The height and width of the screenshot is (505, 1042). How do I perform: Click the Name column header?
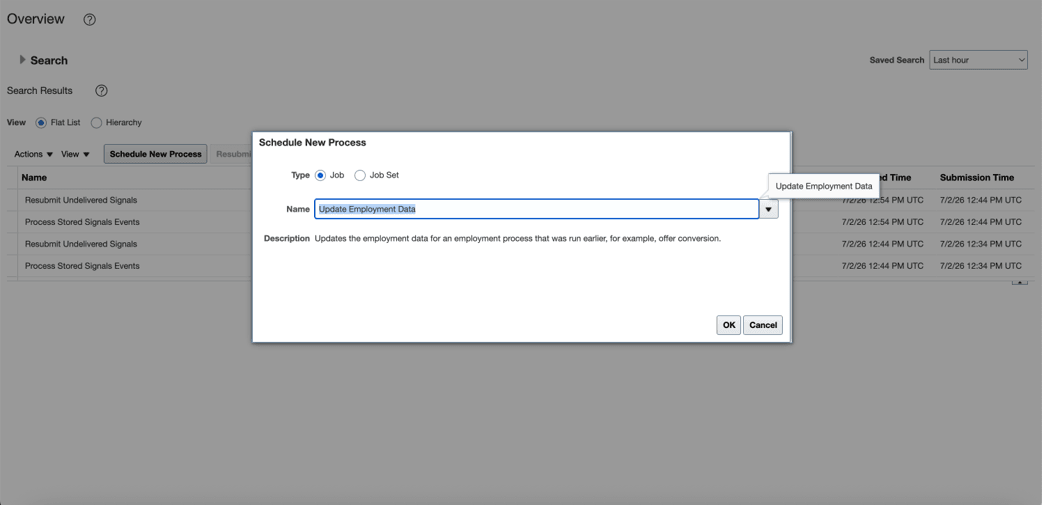coord(34,177)
